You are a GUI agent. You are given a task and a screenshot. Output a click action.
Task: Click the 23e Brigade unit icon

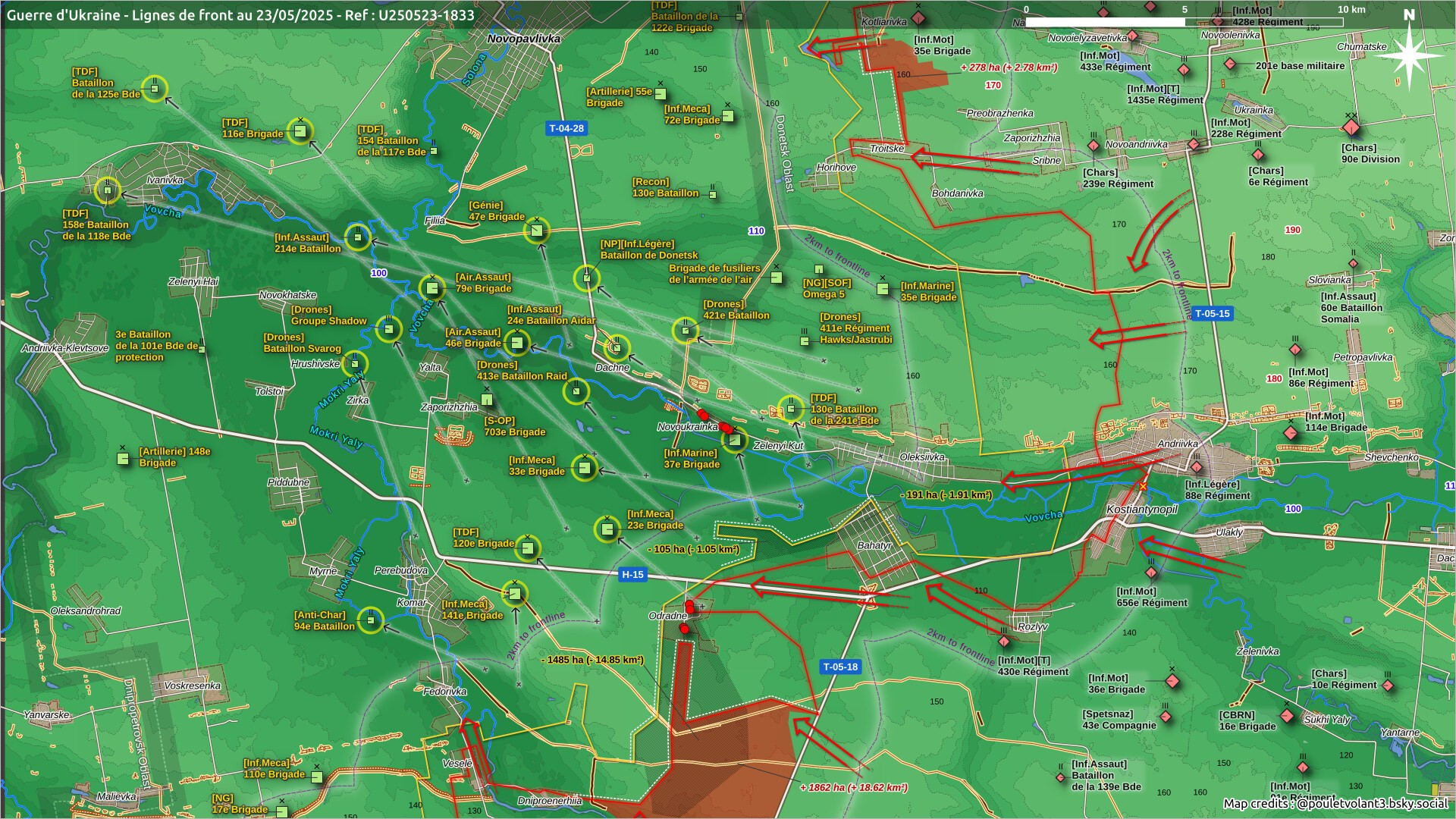607,529
